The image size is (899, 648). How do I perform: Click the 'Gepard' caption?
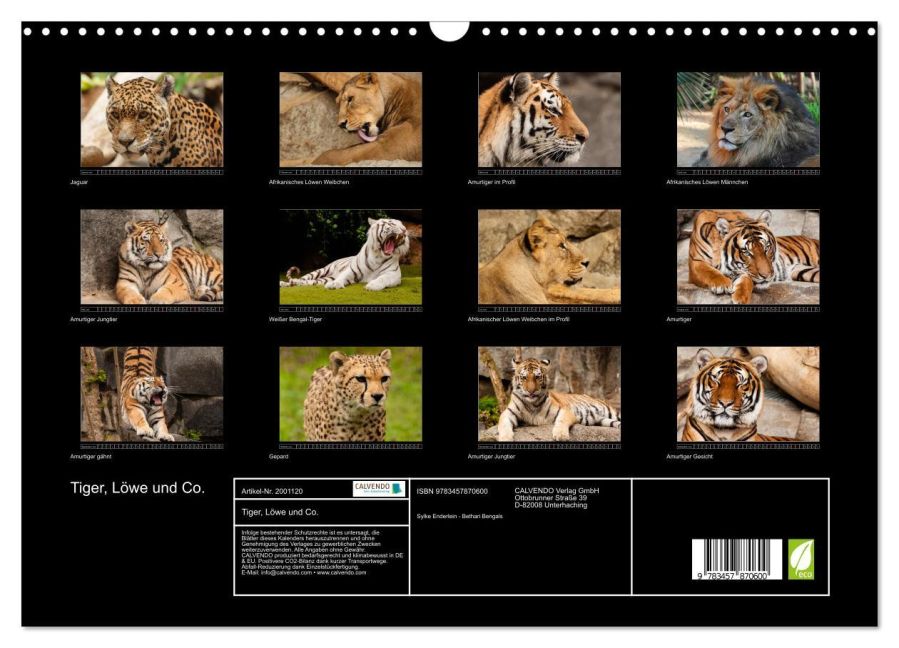click(279, 456)
